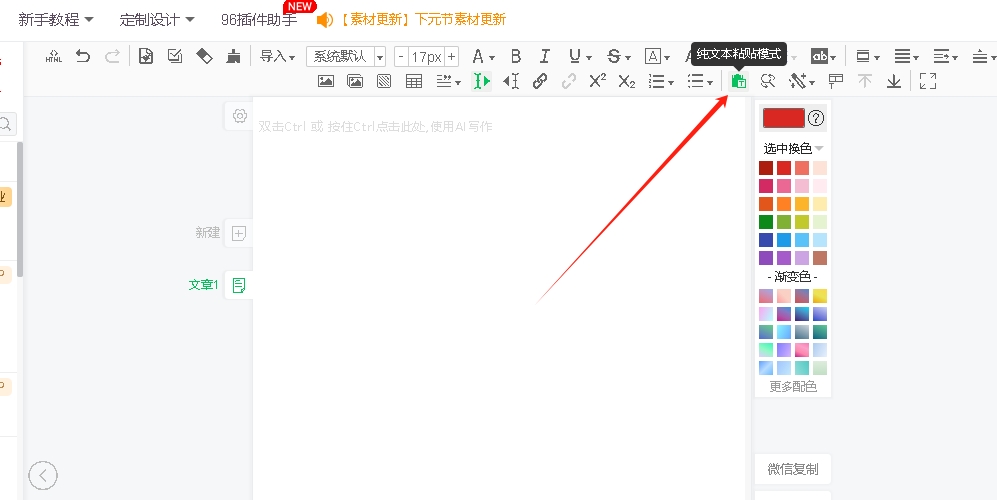Toggle italic formatting
This screenshot has height=500, width=997.
[545, 57]
